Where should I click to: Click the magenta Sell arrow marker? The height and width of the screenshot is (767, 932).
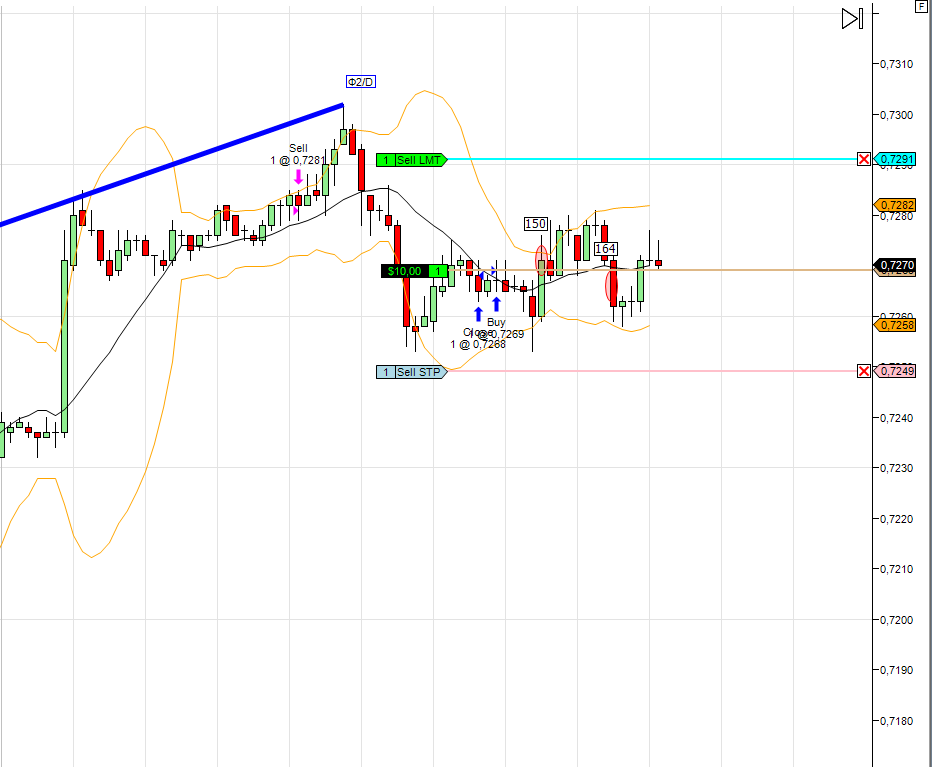point(298,177)
